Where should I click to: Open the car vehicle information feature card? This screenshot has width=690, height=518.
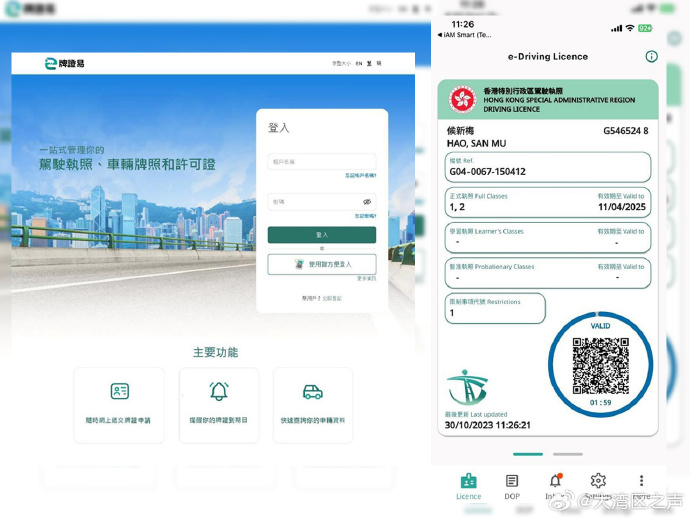(313, 405)
